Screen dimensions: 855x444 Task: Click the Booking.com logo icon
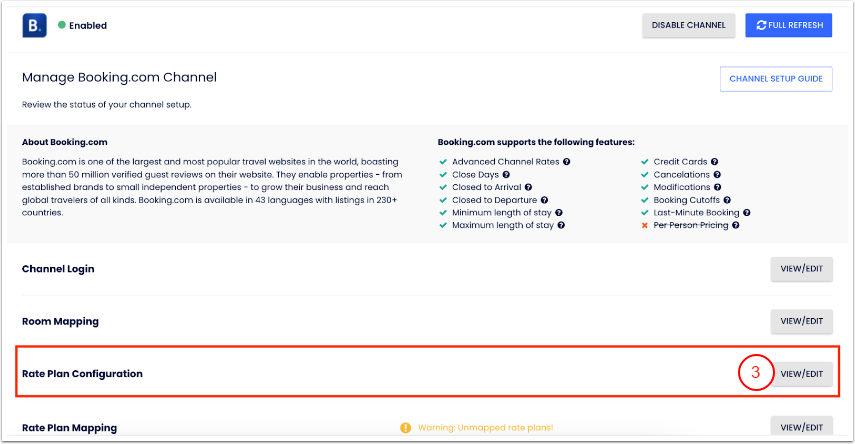point(35,25)
